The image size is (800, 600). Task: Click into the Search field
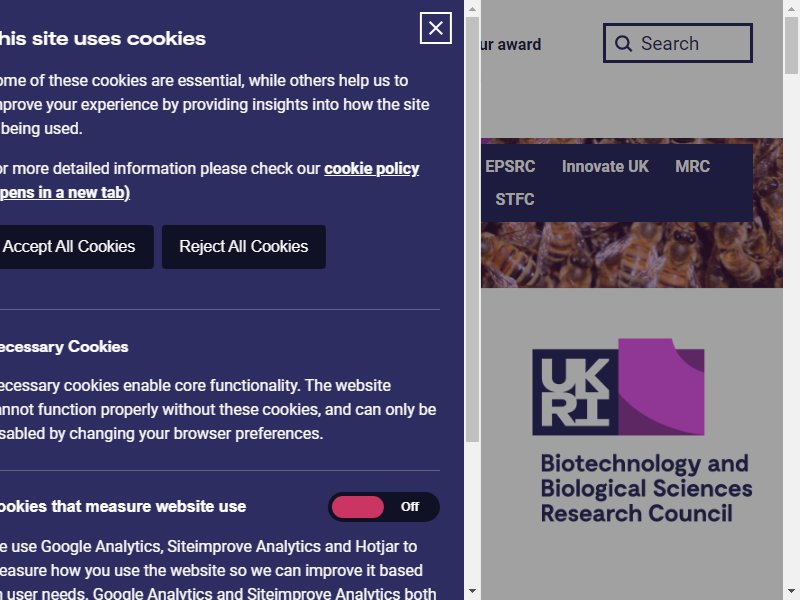coord(678,43)
